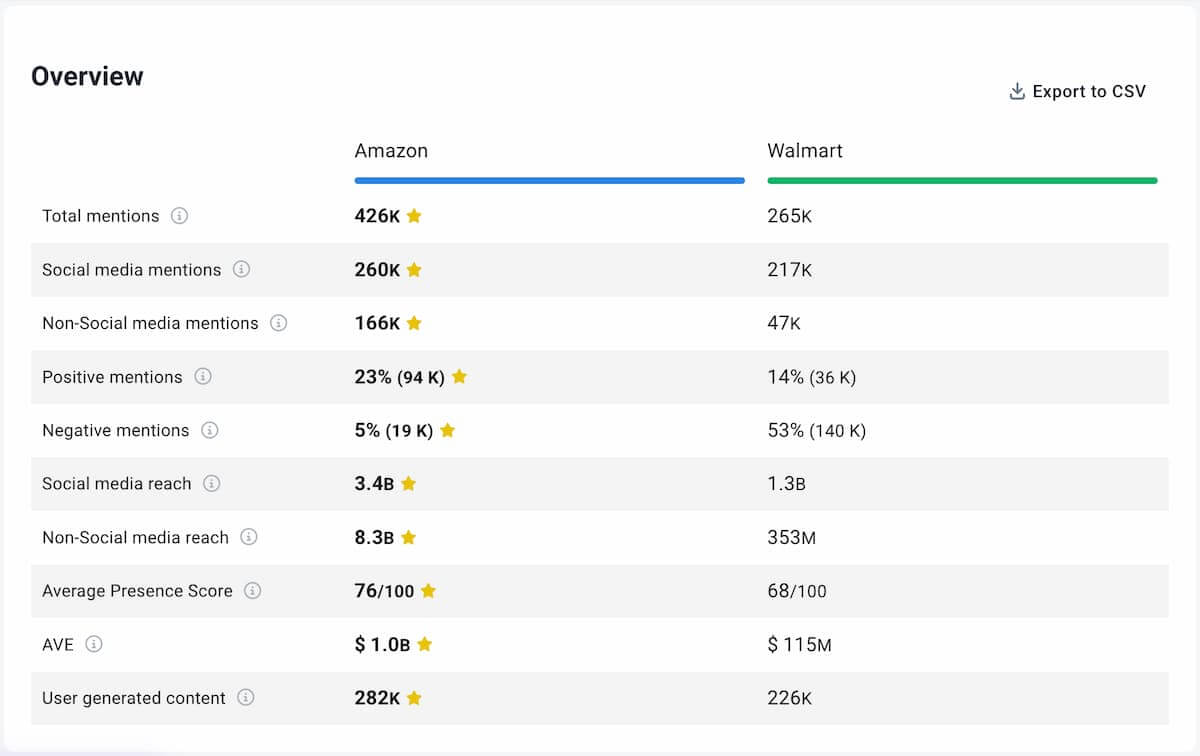Screen dimensions: 1200x756
Task: Click the download icon beside Export to CSV
Action: tap(1017, 92)
